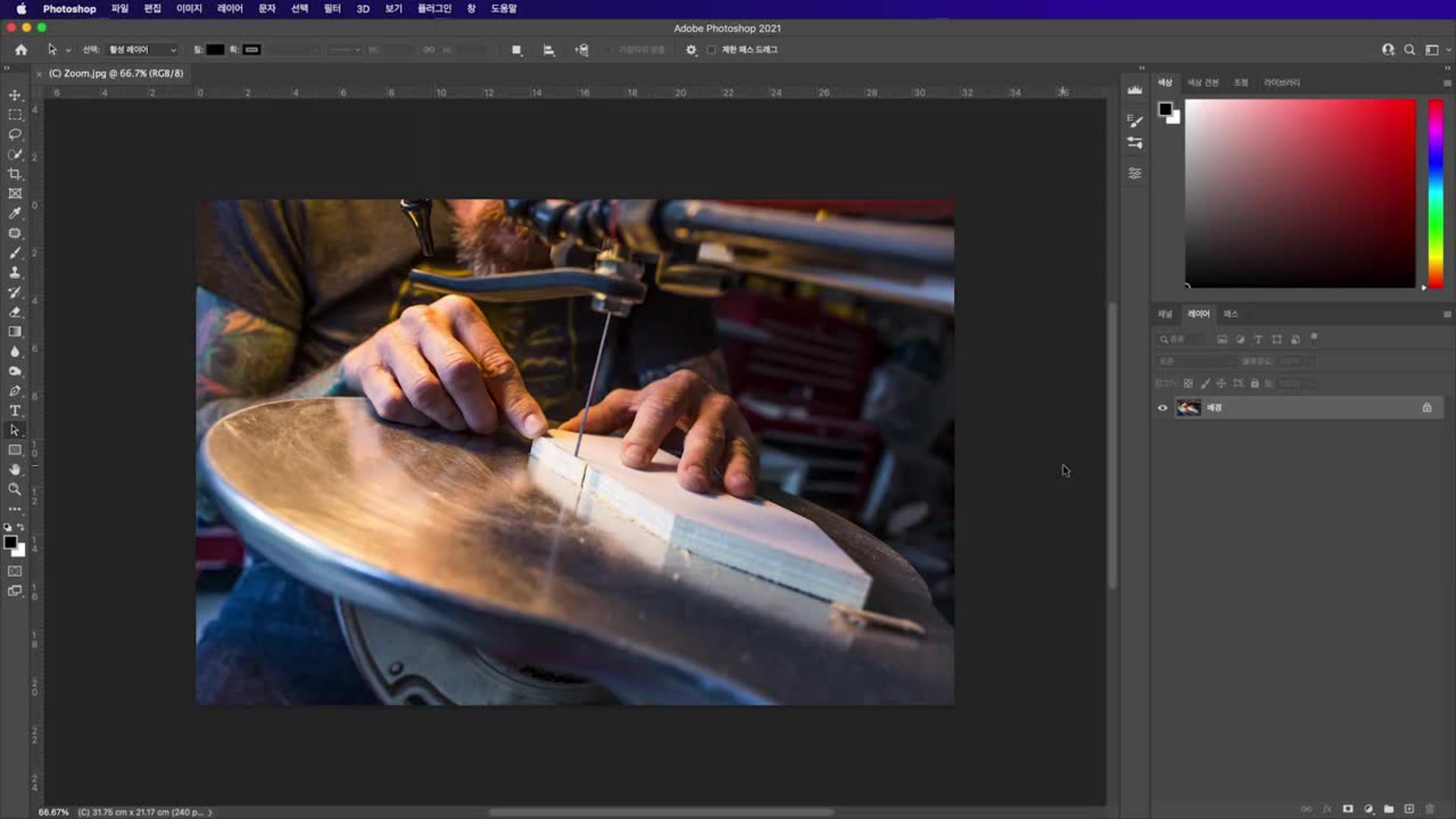The height and width of the screenshot is (819, 1456).
Task: Select the Hand tool
Action: [x=14, y=469]
